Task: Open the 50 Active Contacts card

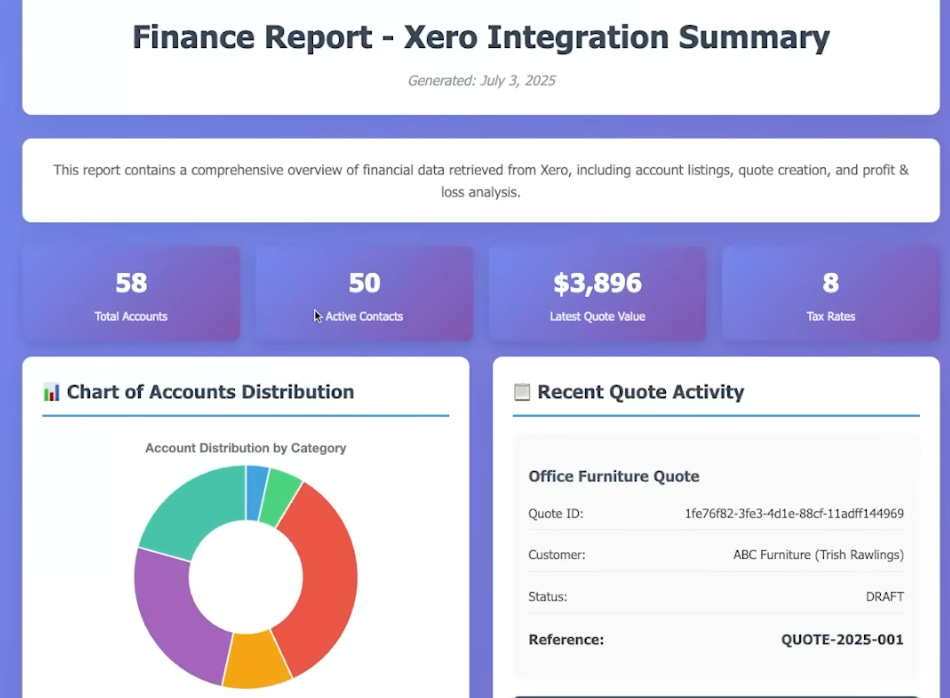Action: point(364,293)
